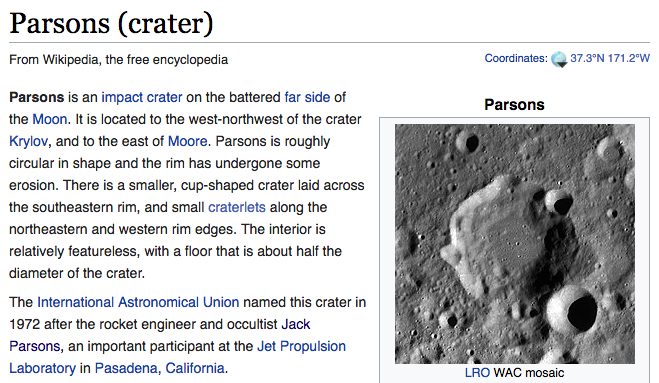Open the impact crater link
The image size is (659, 383).
(142, 97)
